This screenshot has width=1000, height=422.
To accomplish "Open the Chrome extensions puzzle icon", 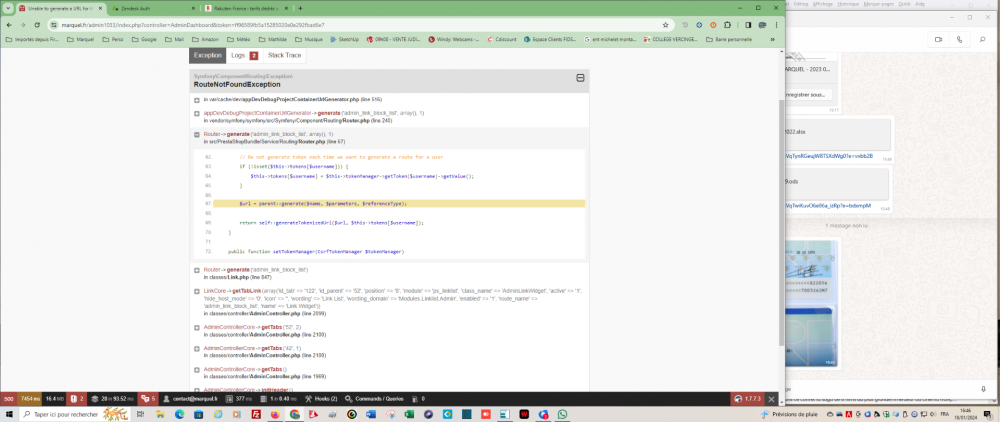I will 726,25.
